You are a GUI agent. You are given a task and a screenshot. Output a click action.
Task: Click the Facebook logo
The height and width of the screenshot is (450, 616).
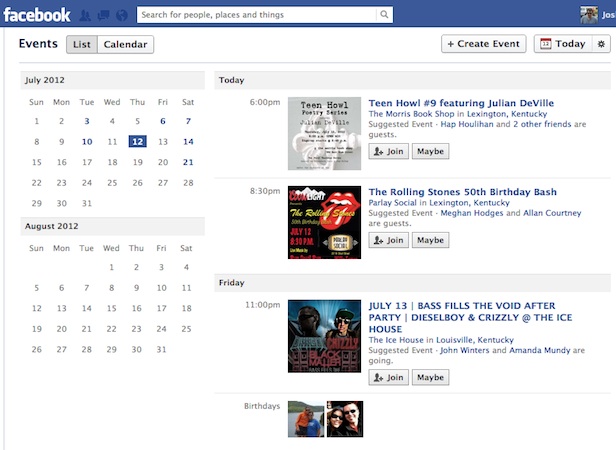click(37, 15)
